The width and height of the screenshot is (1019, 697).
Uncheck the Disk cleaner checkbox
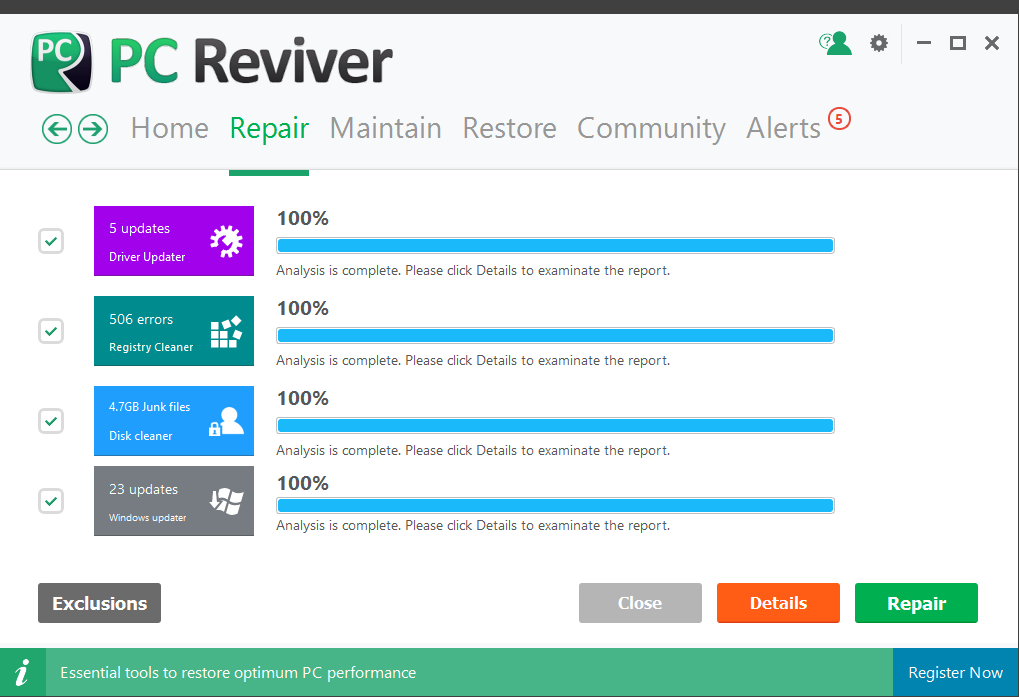coord(51,421)
